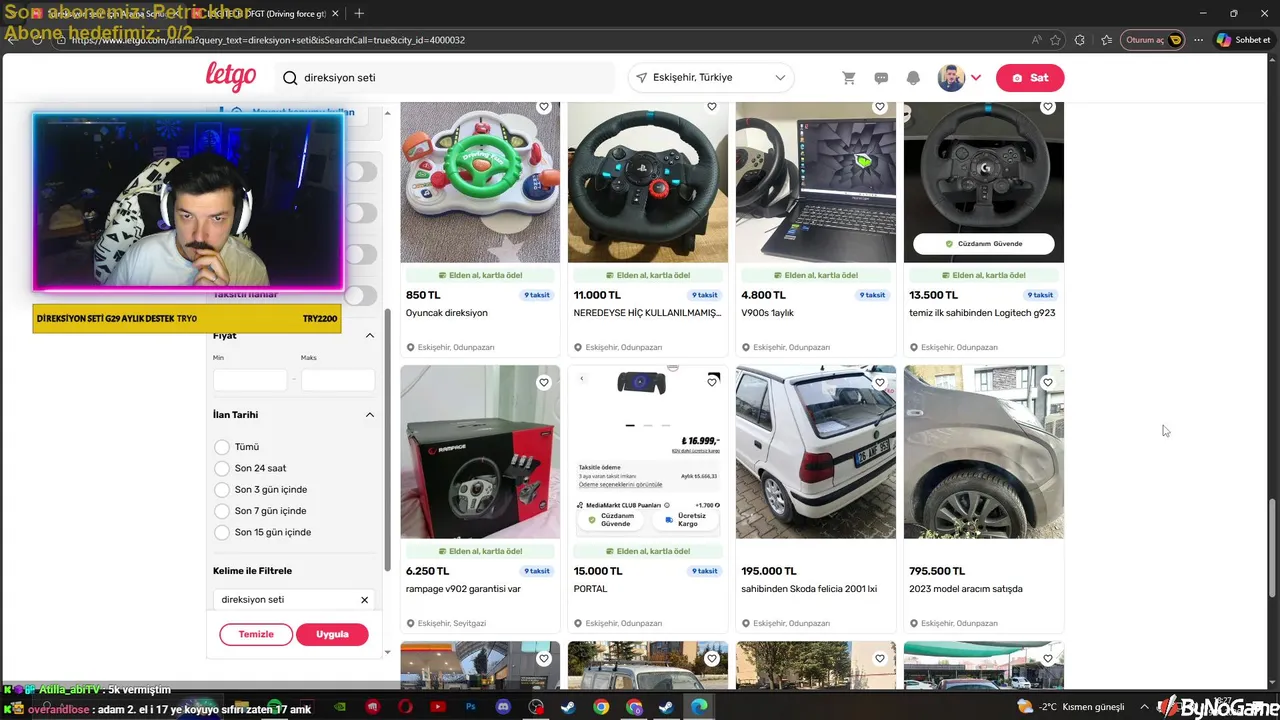Viewport: 1280px width, 720px height.
Task: Open YouTube from the taskbar
Action: click(437, 707)
